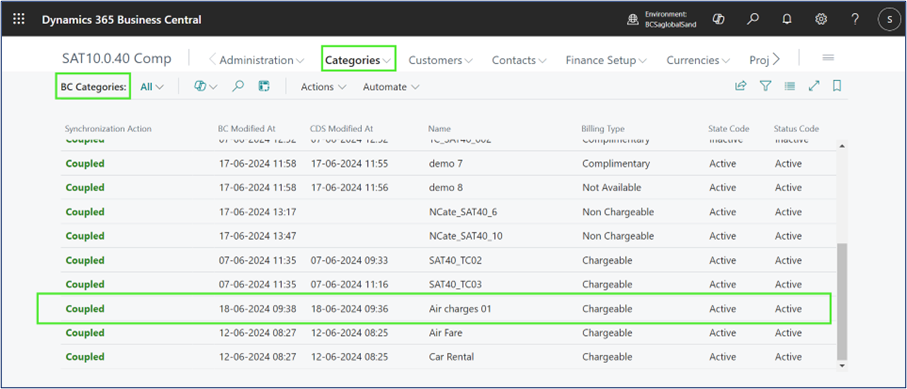Open the settings gear
Screen dimensions: 907x389
821,19
